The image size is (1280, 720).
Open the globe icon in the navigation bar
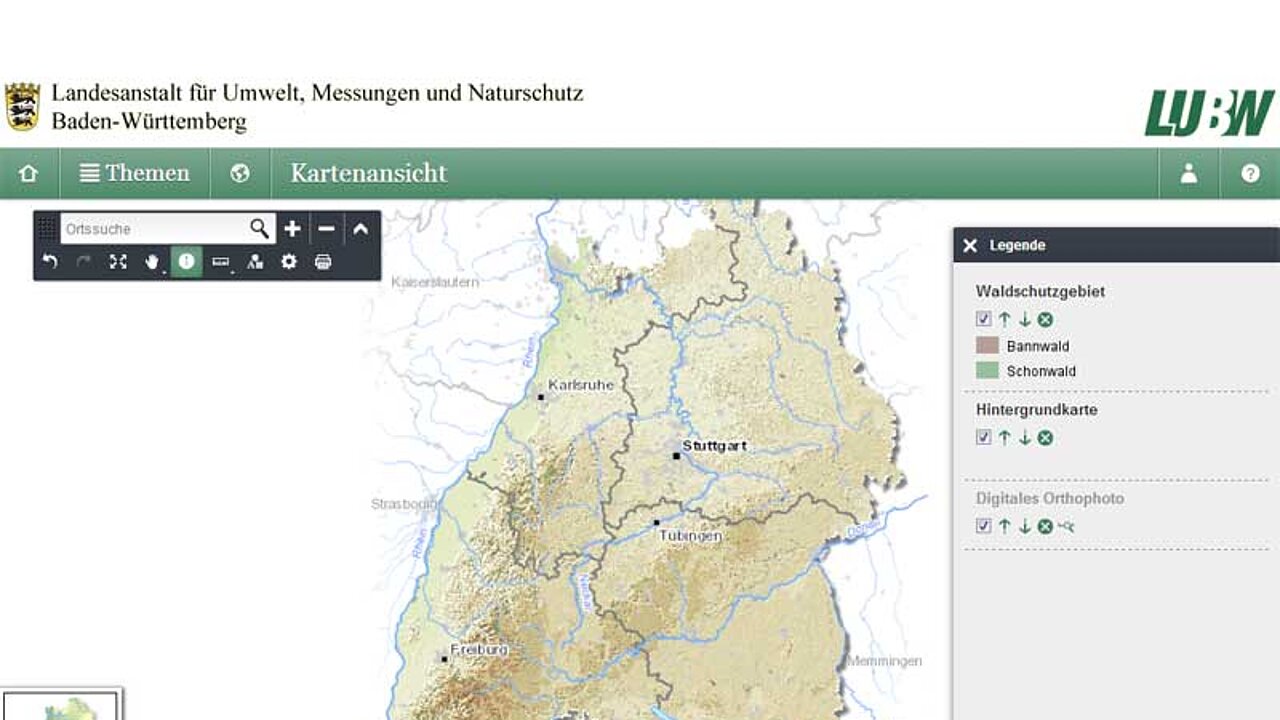pyautogui.click(x=240, y=173)
